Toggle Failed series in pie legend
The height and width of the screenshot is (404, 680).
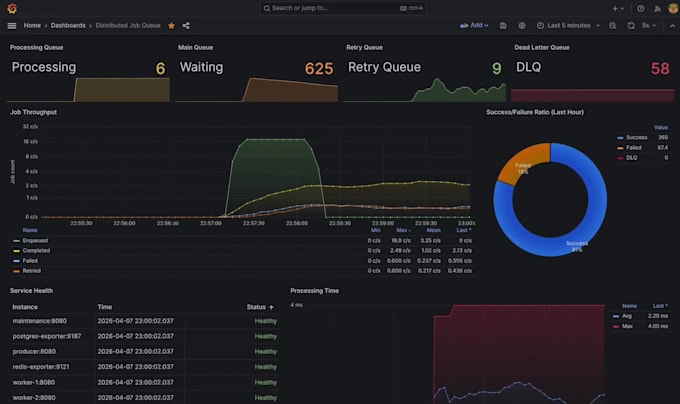click(x=634, y=148)
